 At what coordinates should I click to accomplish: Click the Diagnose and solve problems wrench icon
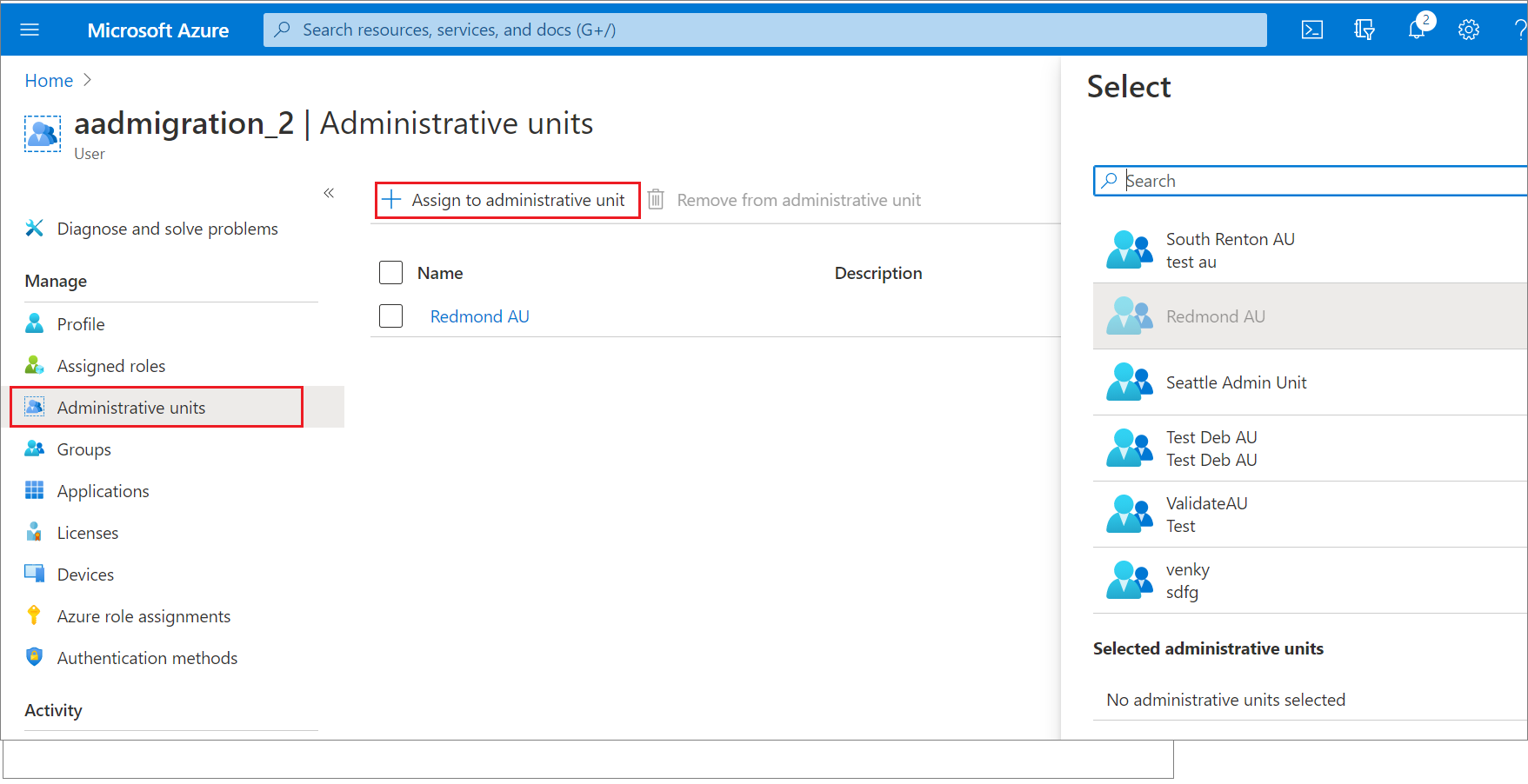click(35, 228)
